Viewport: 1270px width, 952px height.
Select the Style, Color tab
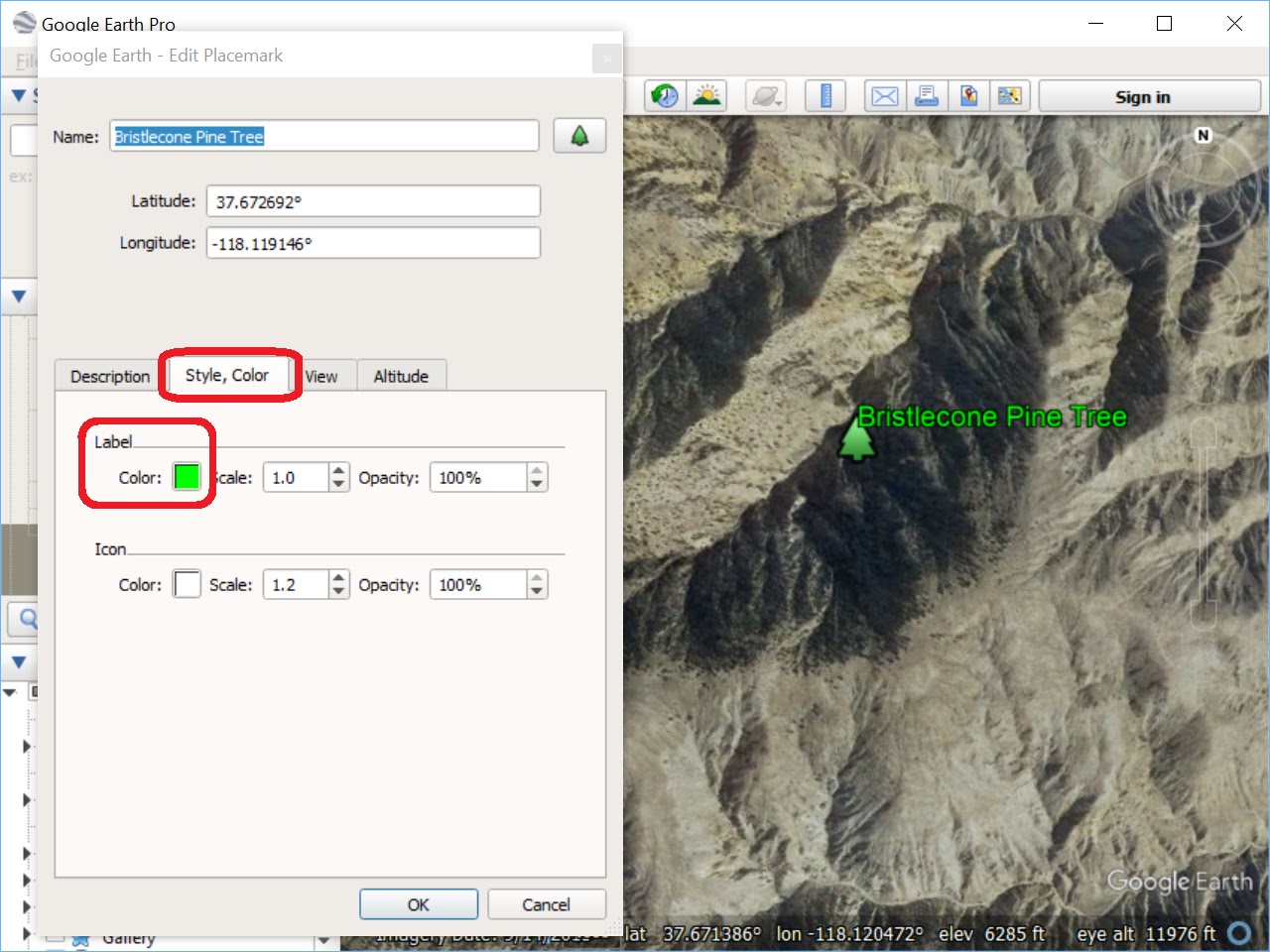(x=227, y=375)
